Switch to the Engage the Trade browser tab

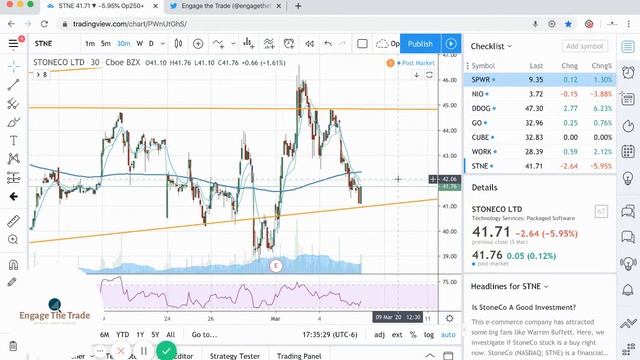pos(226,6)
